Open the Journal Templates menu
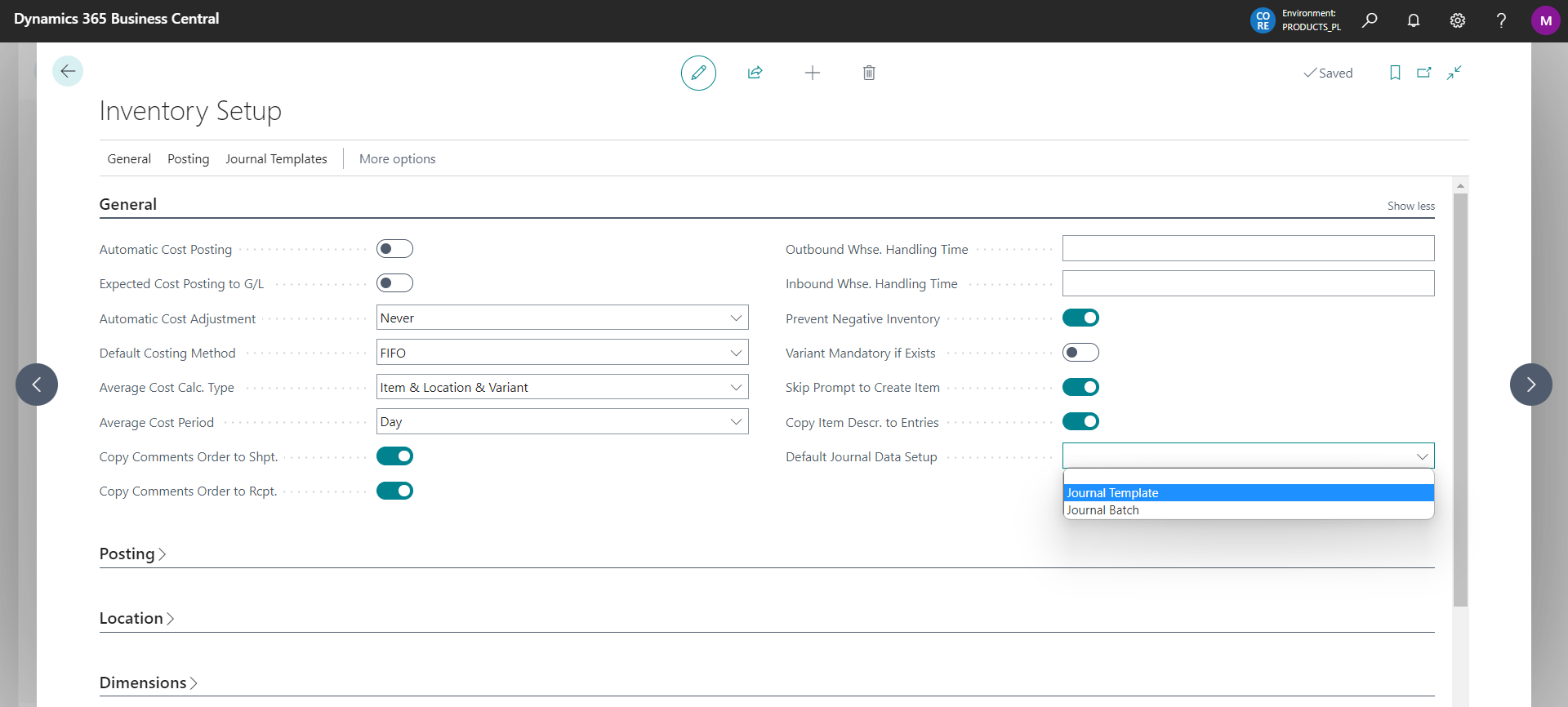This screenshot has height=707, width=1568. click(276, 159)
